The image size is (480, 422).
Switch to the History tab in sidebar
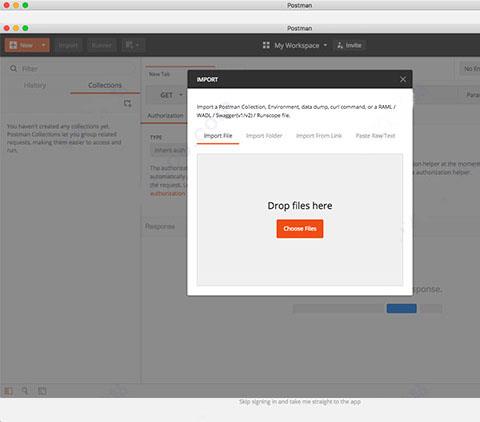(x=35, y=85)
